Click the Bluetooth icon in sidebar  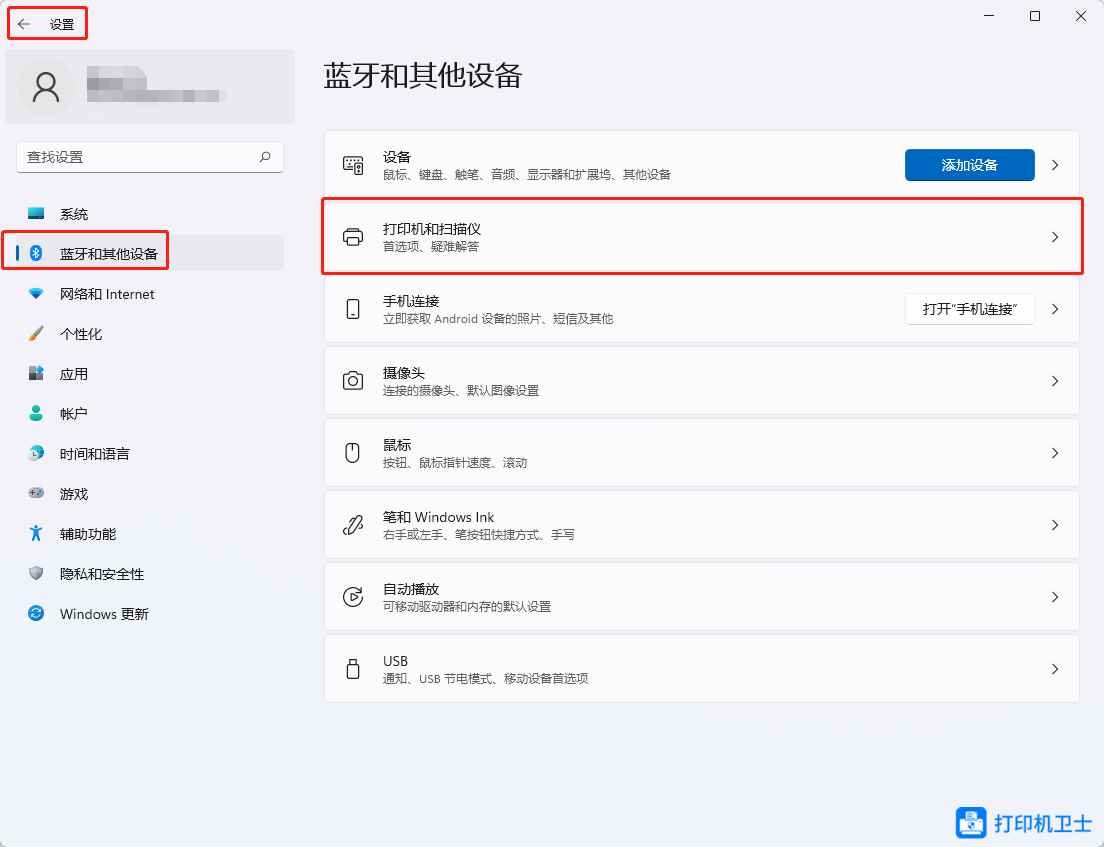(x=36, y=253)
